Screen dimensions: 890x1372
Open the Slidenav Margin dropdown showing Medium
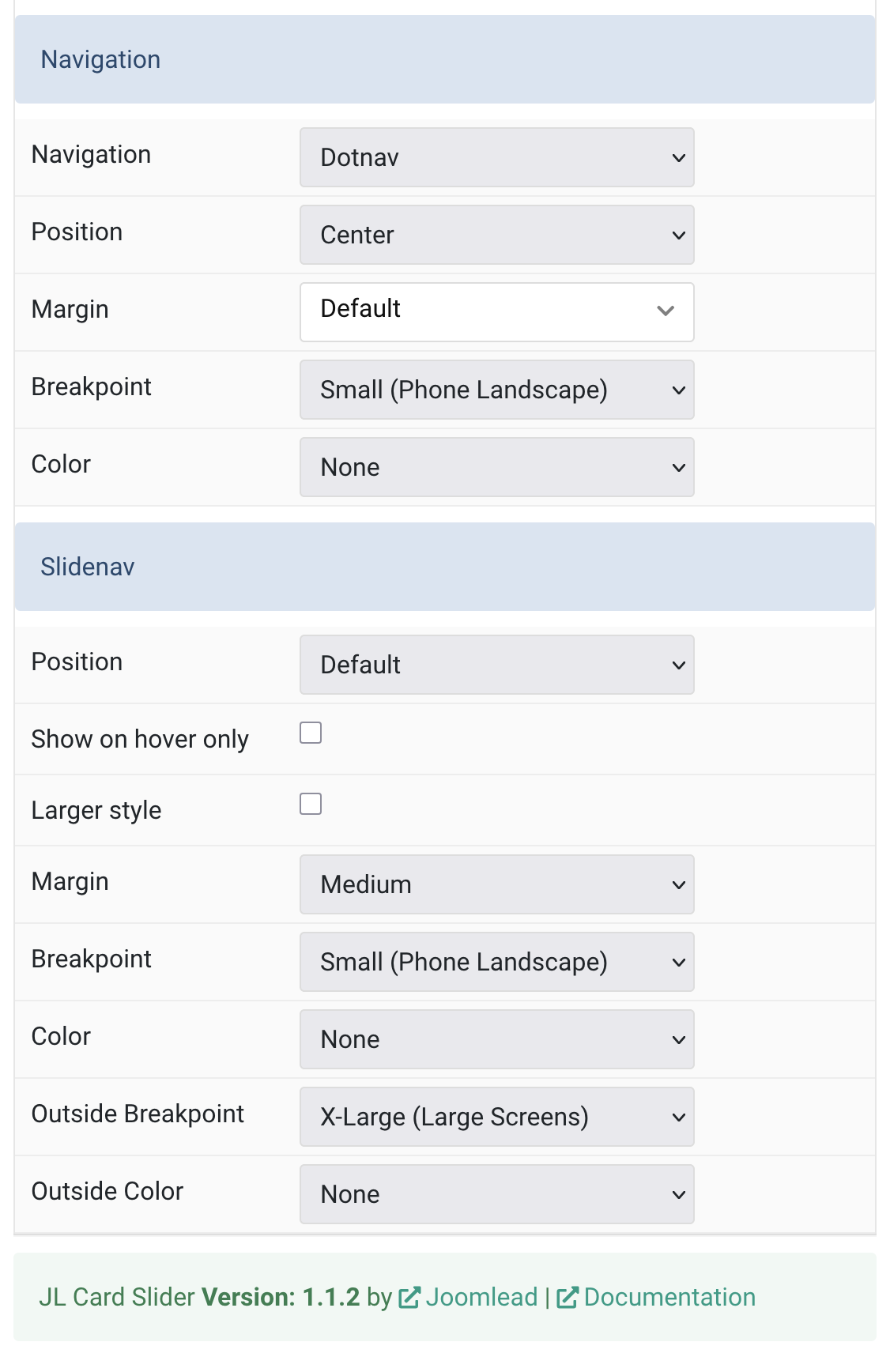[x=496, y=884]
